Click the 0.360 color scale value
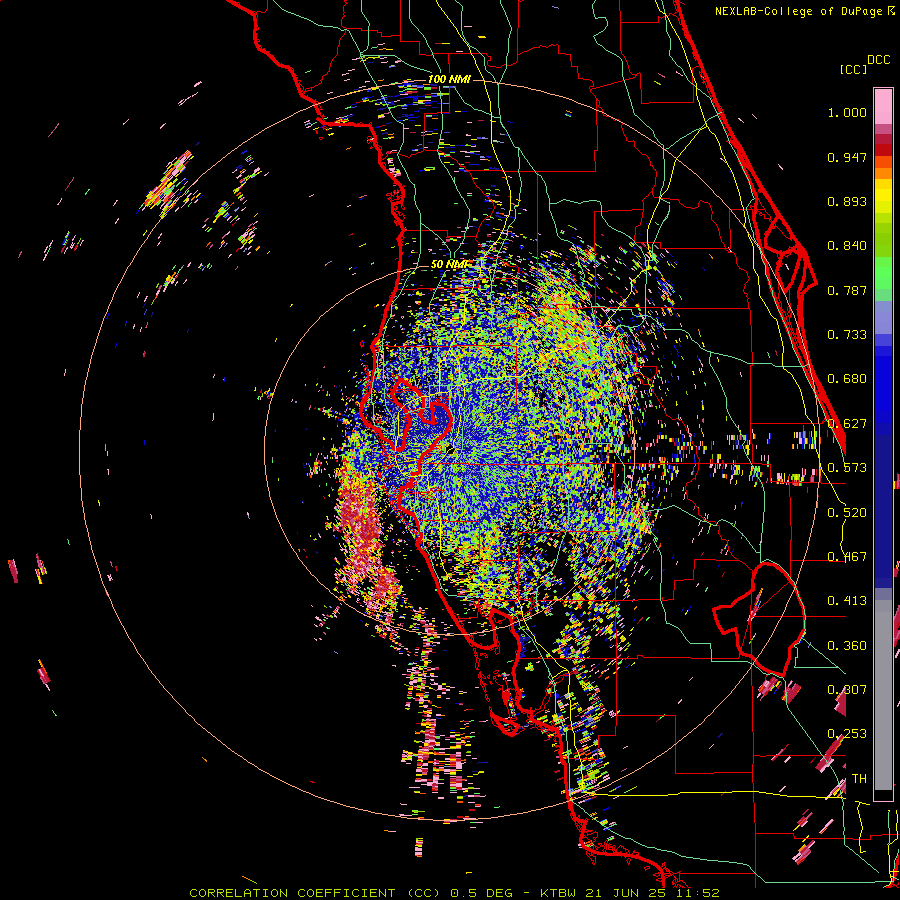 (847, 646)
